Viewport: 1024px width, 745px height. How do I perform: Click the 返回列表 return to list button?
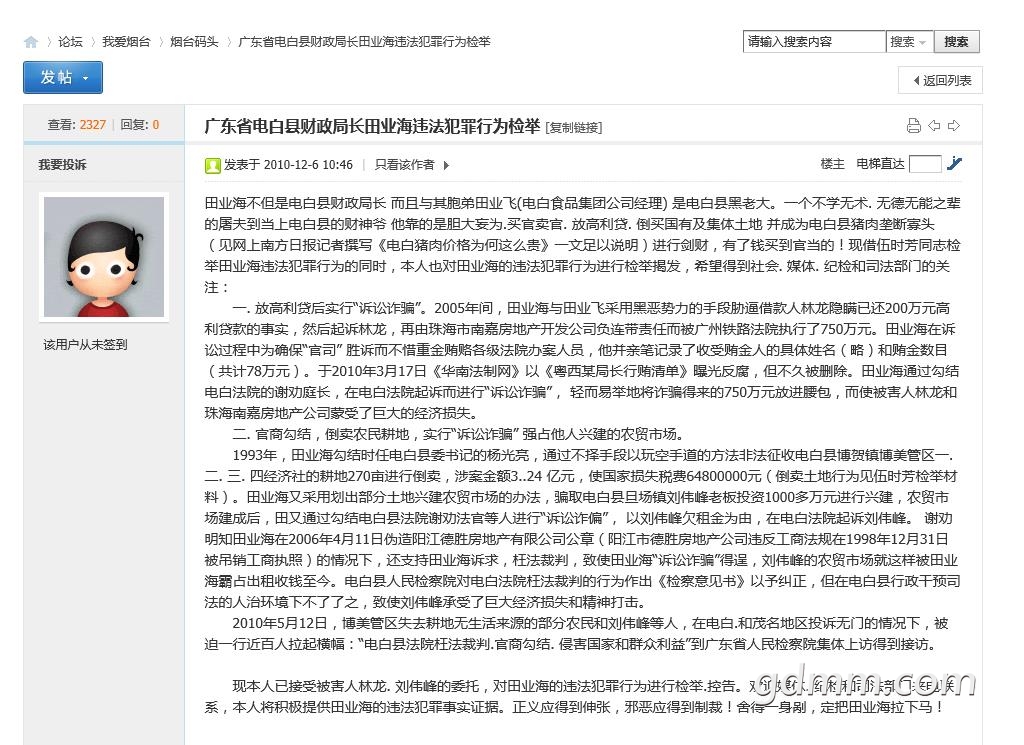pos(940,80)
